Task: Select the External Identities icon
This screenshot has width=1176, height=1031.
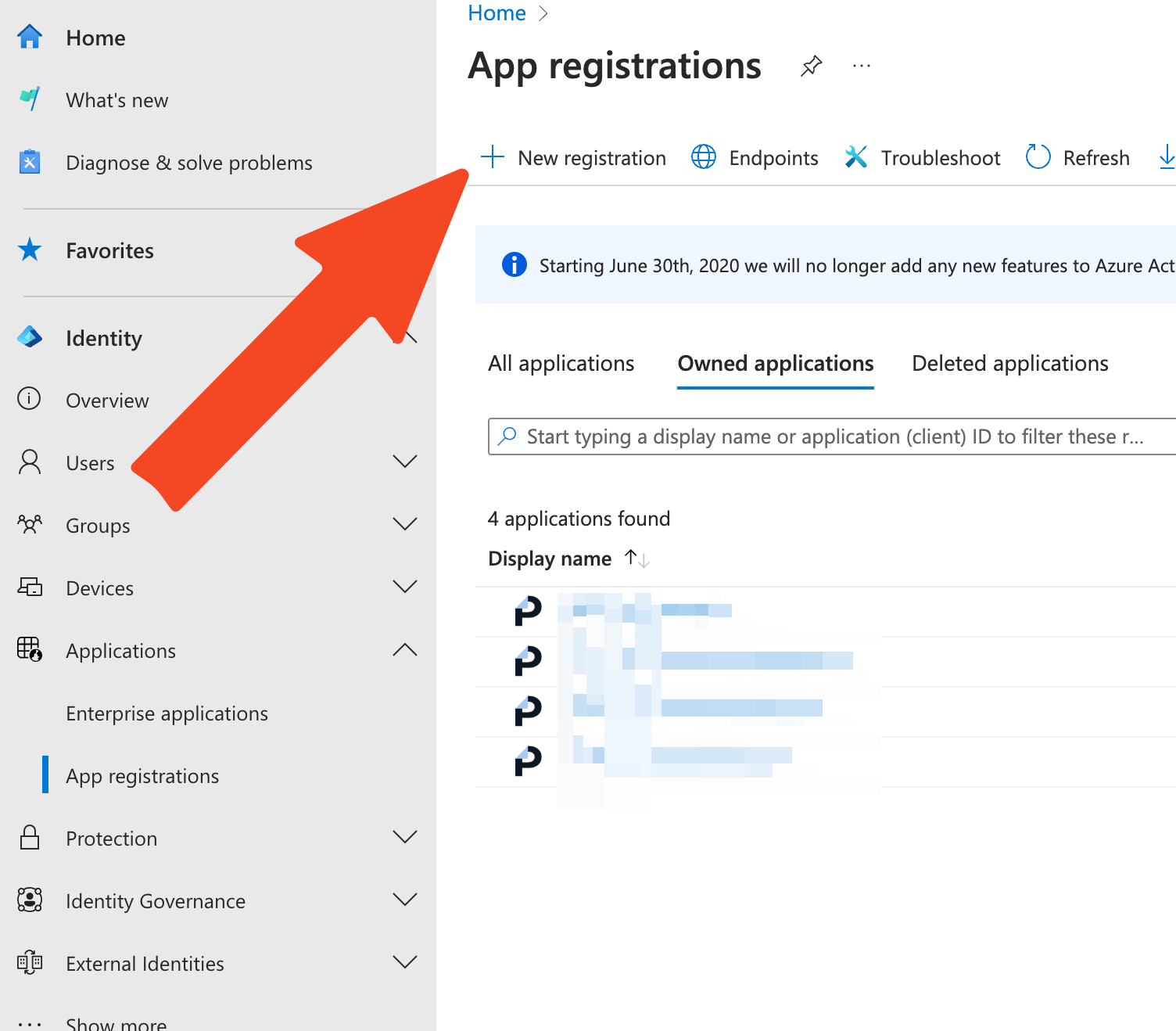Action: point(30,963)
